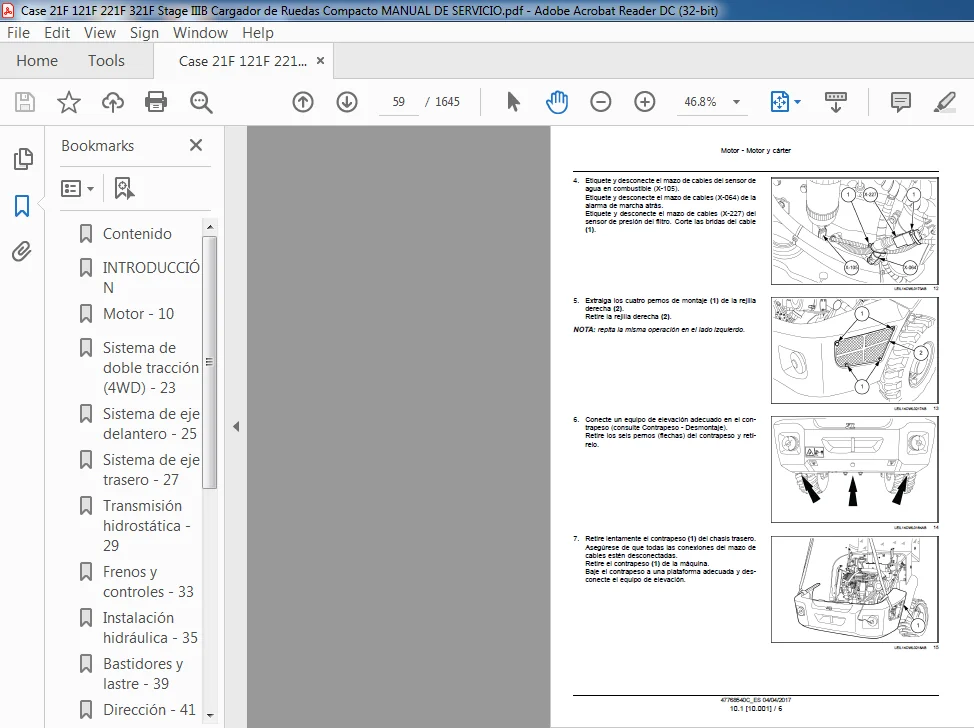The width and height of the screenshot is (974, 728).
Task: Click the counterweight bolts illustration for step 6
Action: pyautogui.click(x=855, y=470)
